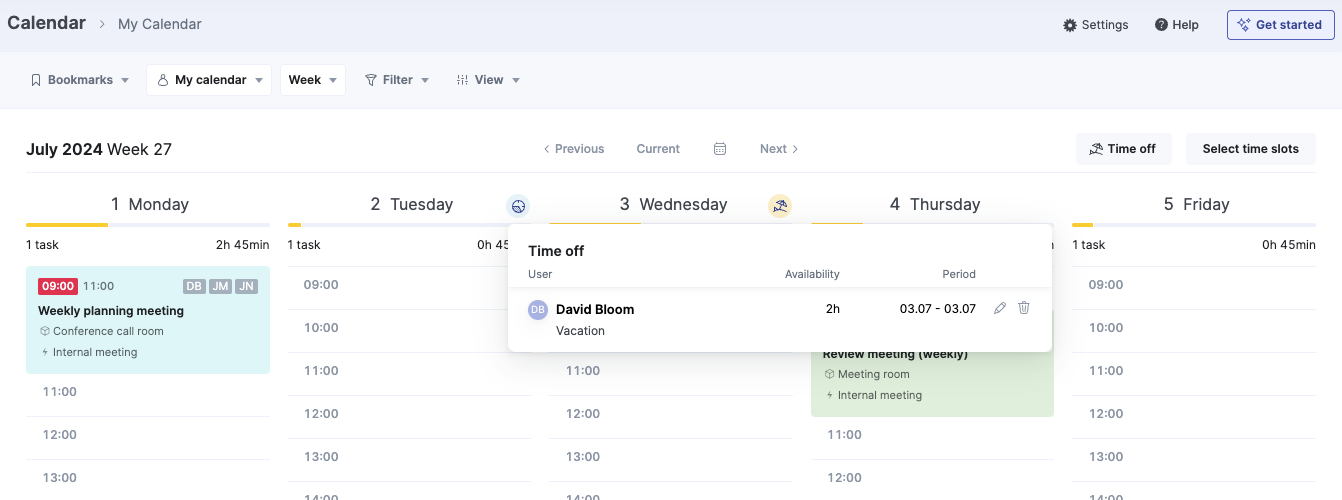
Task: Click the Tuesday holiday globe icon
Action: 518,206
